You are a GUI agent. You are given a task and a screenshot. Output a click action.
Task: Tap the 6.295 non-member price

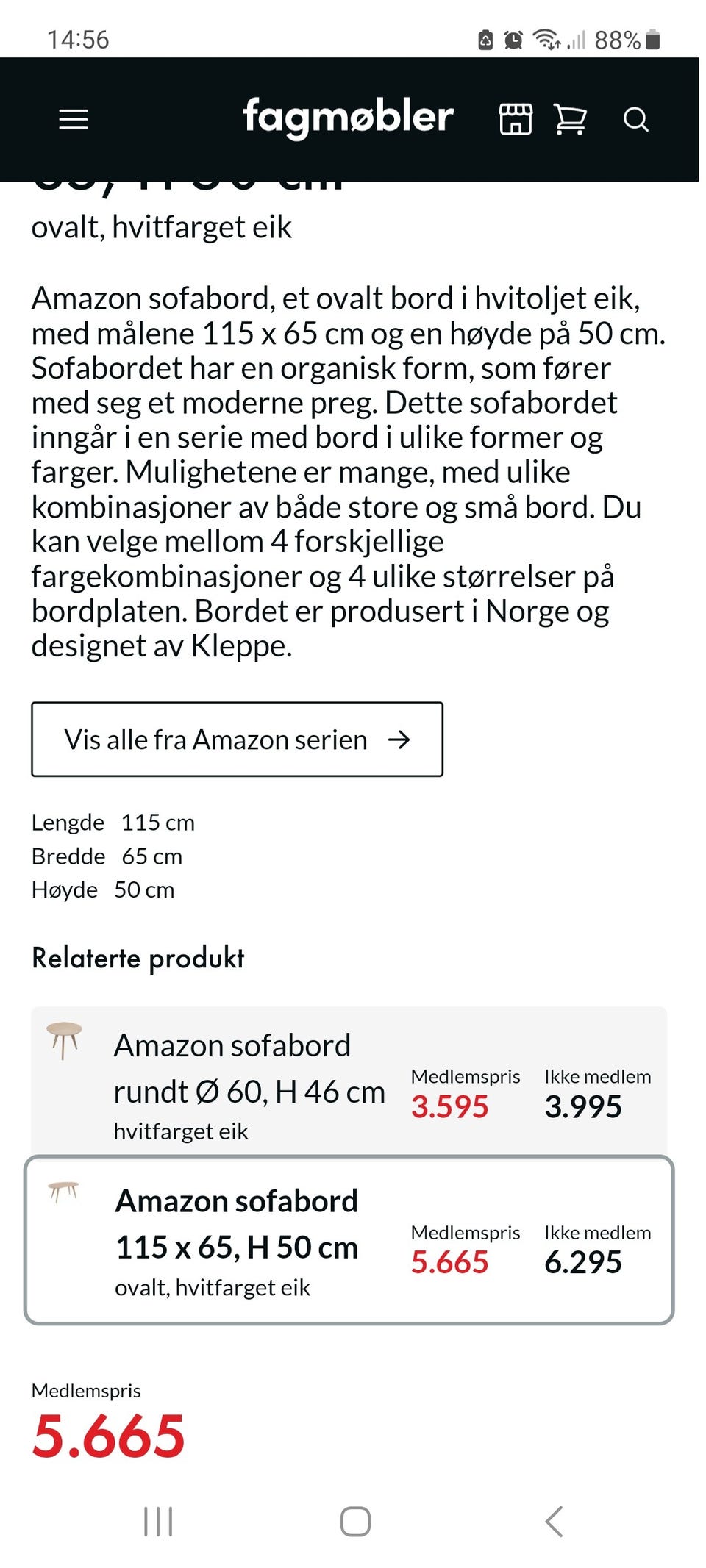point(583,1262)
